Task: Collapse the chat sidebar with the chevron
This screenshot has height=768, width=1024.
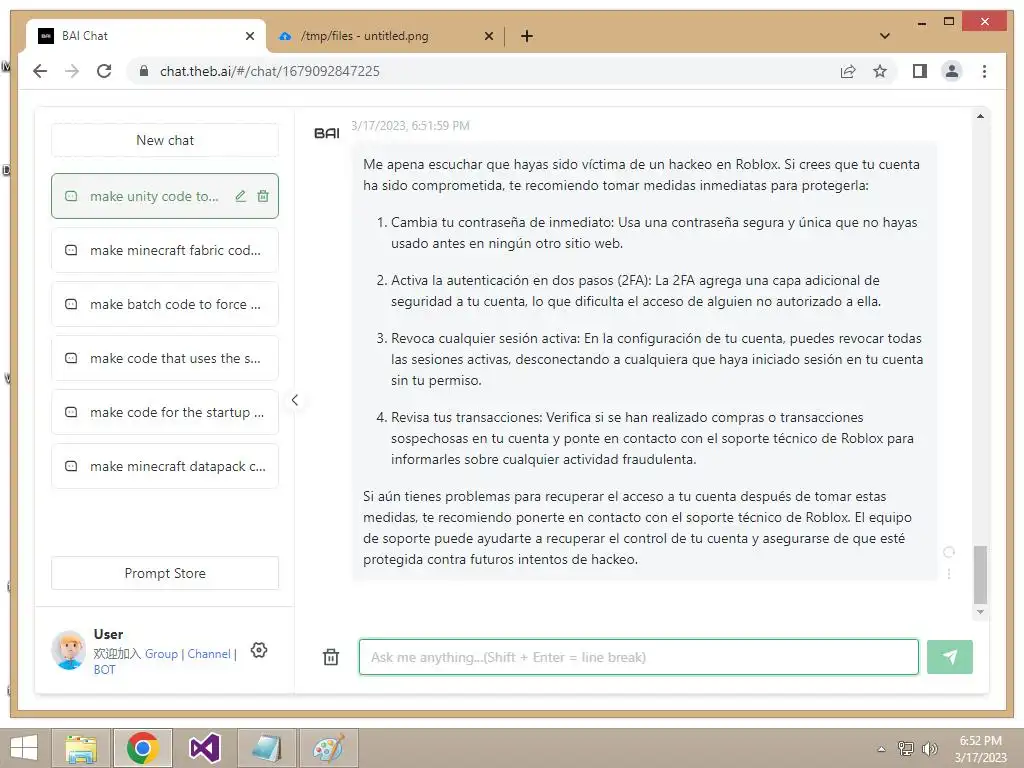Action: click(x=295, y=400)
